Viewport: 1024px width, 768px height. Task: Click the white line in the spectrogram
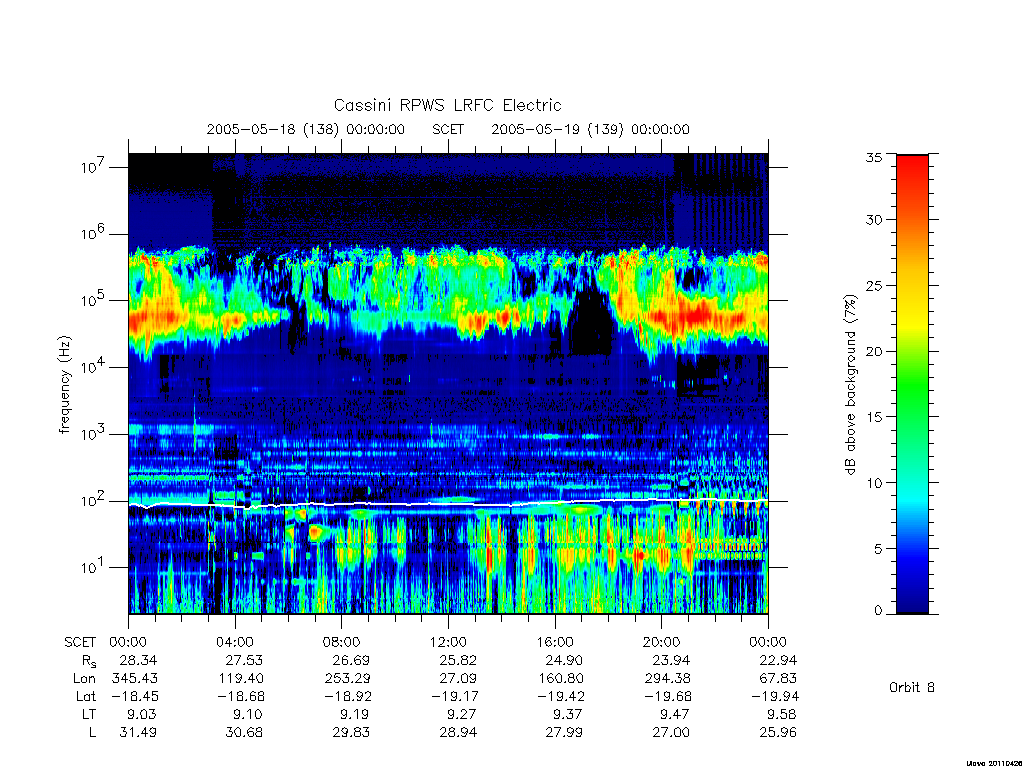coord(448,504)
